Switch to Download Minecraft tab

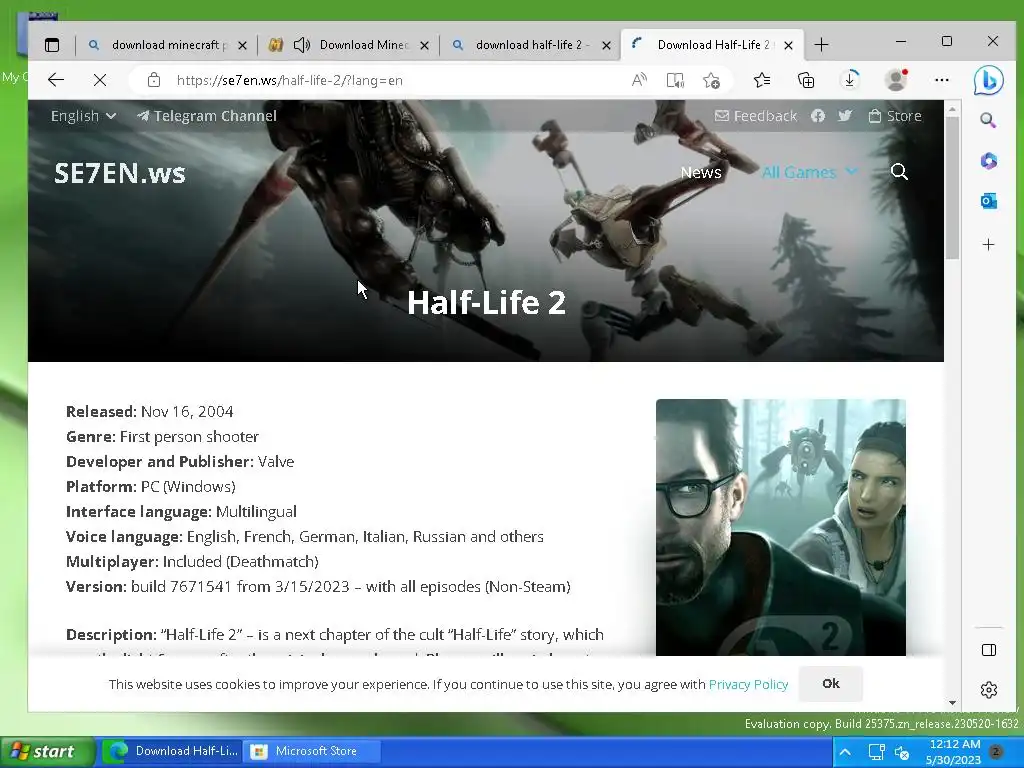[351, 45]
